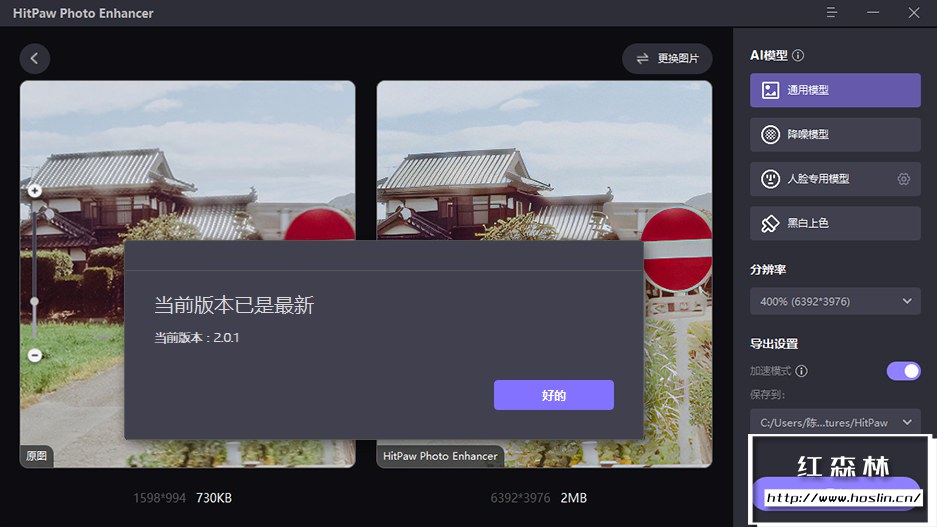Open the hamburger menu in title bar
The image size is (937, 527).
click(x=831, y=13)
